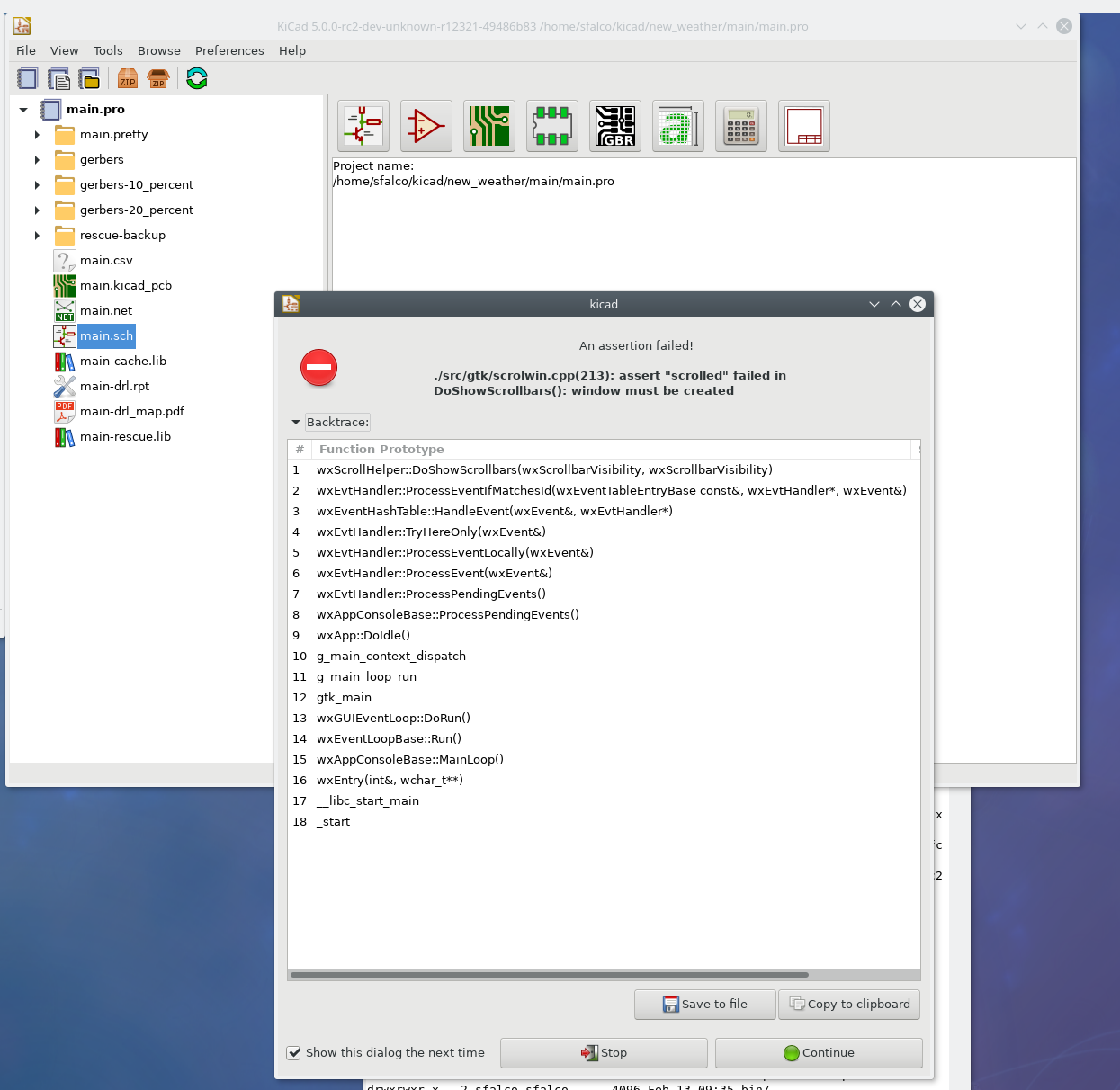This screenshot has height=1090, width=1120.
Task: Expand the gerbers-10_percent folder
Action: (37, 185)
